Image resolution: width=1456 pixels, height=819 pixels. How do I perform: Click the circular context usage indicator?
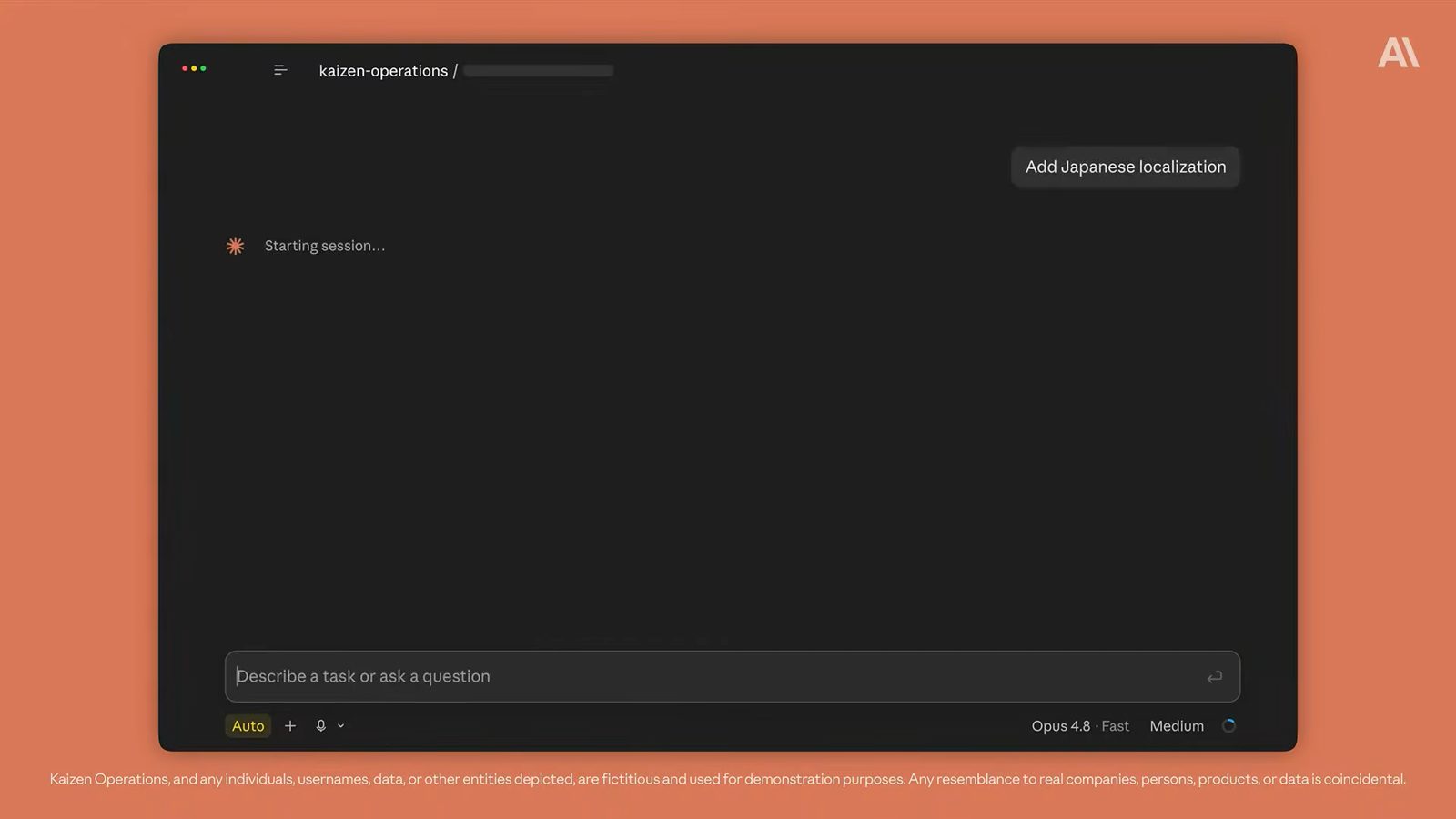coord(1228,725)
